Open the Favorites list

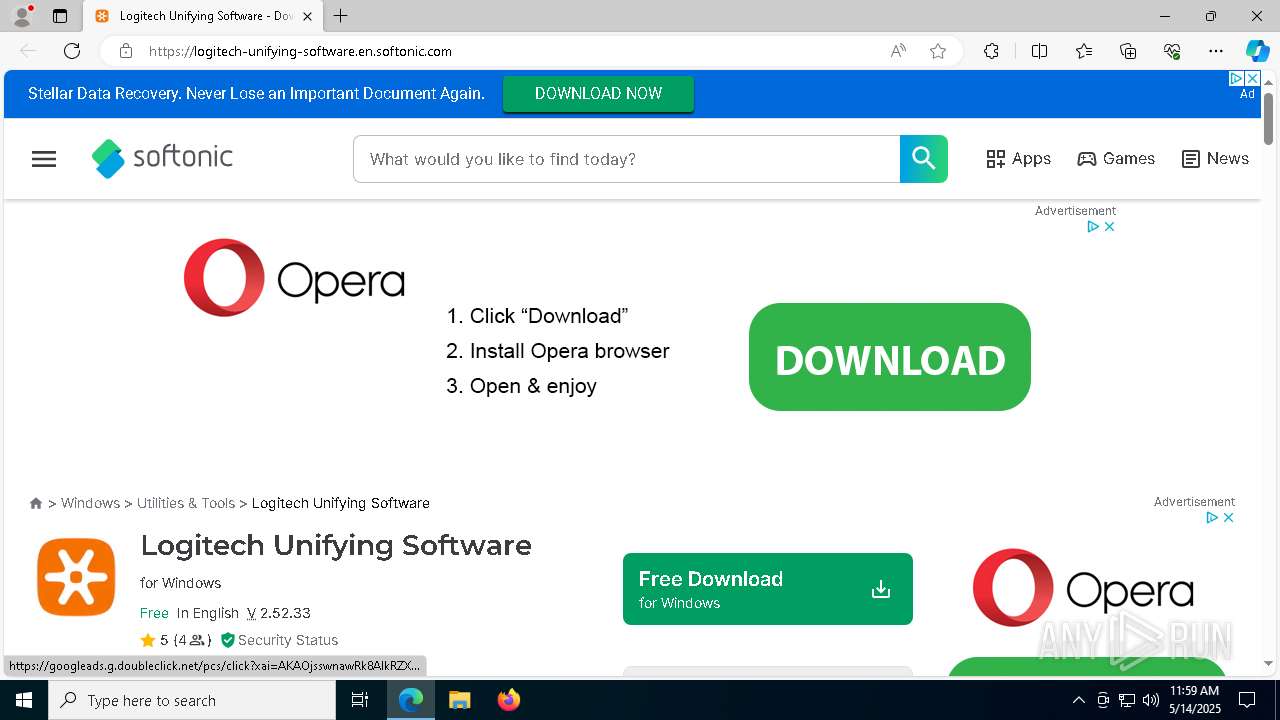pos(1084,51)
